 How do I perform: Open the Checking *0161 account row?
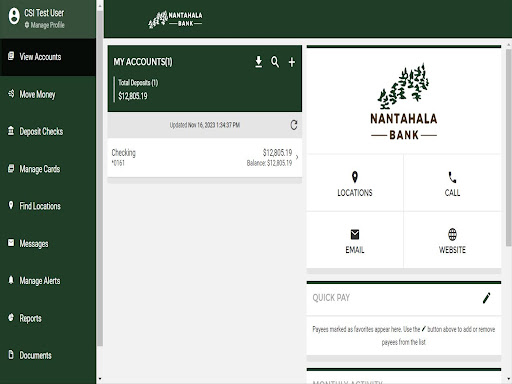(x=205, y=158)
